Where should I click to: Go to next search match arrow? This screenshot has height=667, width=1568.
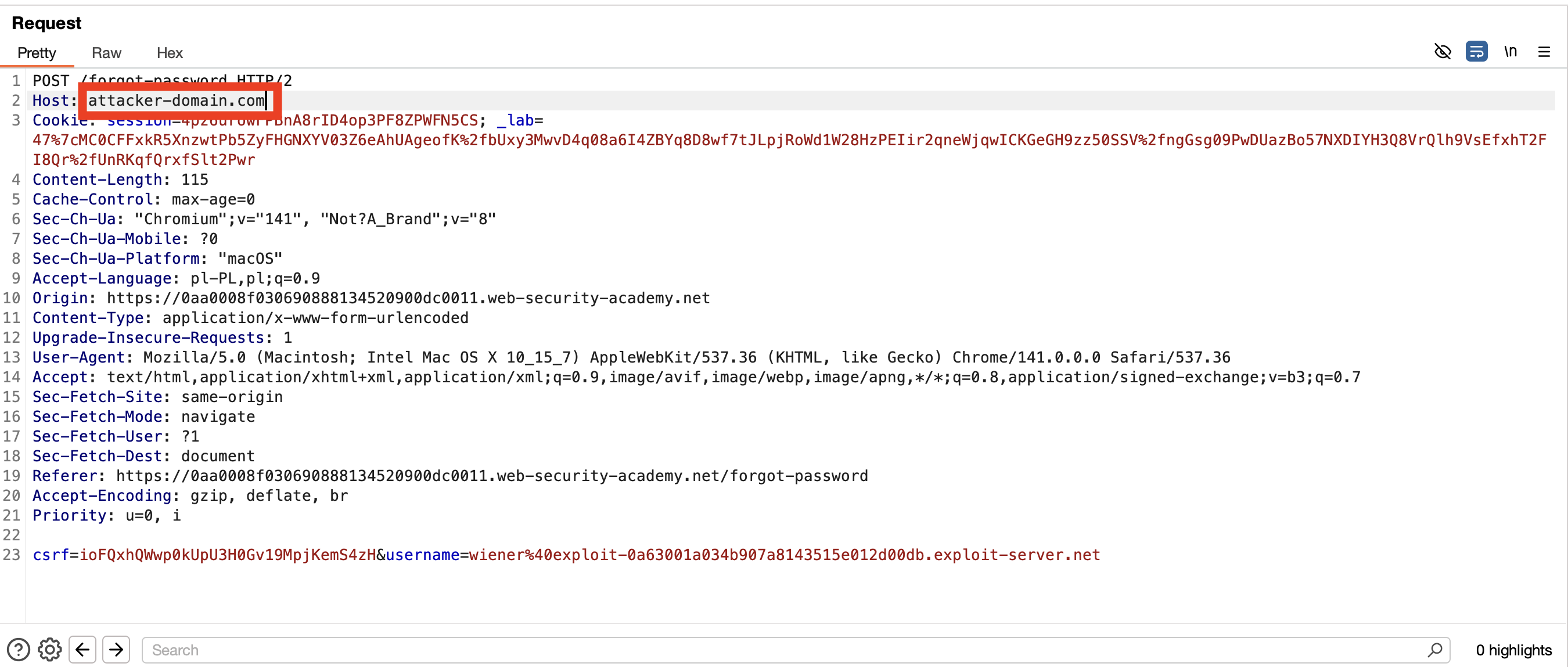click(x=116, y=650)
